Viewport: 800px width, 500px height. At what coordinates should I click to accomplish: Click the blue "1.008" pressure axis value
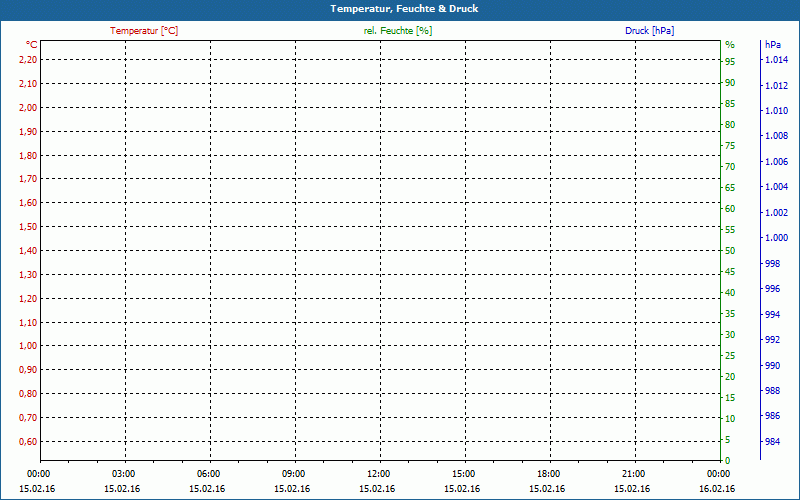776,136
